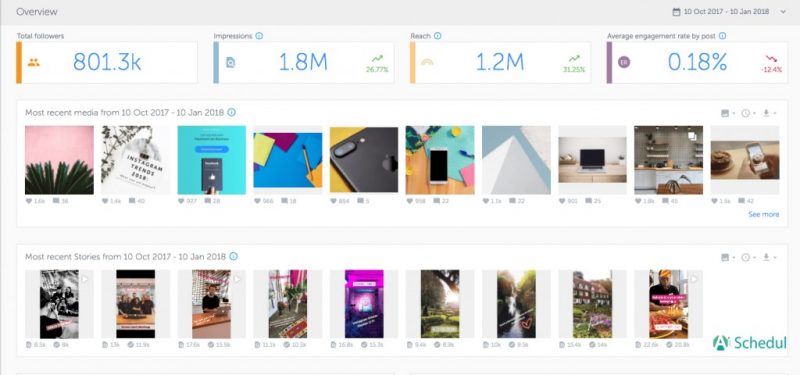The image size is (800, 375).
Task: Click the See more link
Action: coord(763,214)
